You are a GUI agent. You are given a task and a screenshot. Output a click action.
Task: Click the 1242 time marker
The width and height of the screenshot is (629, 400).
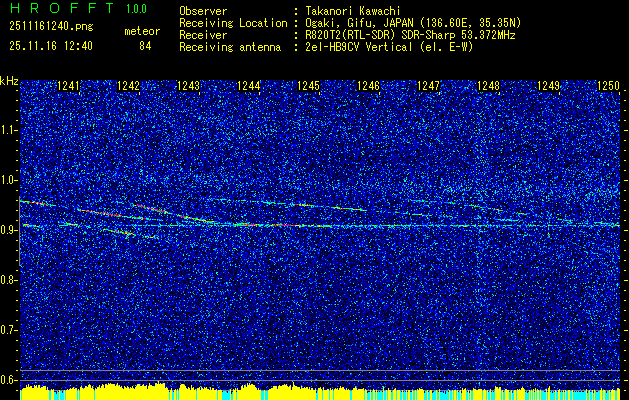(x=128, y=86)
